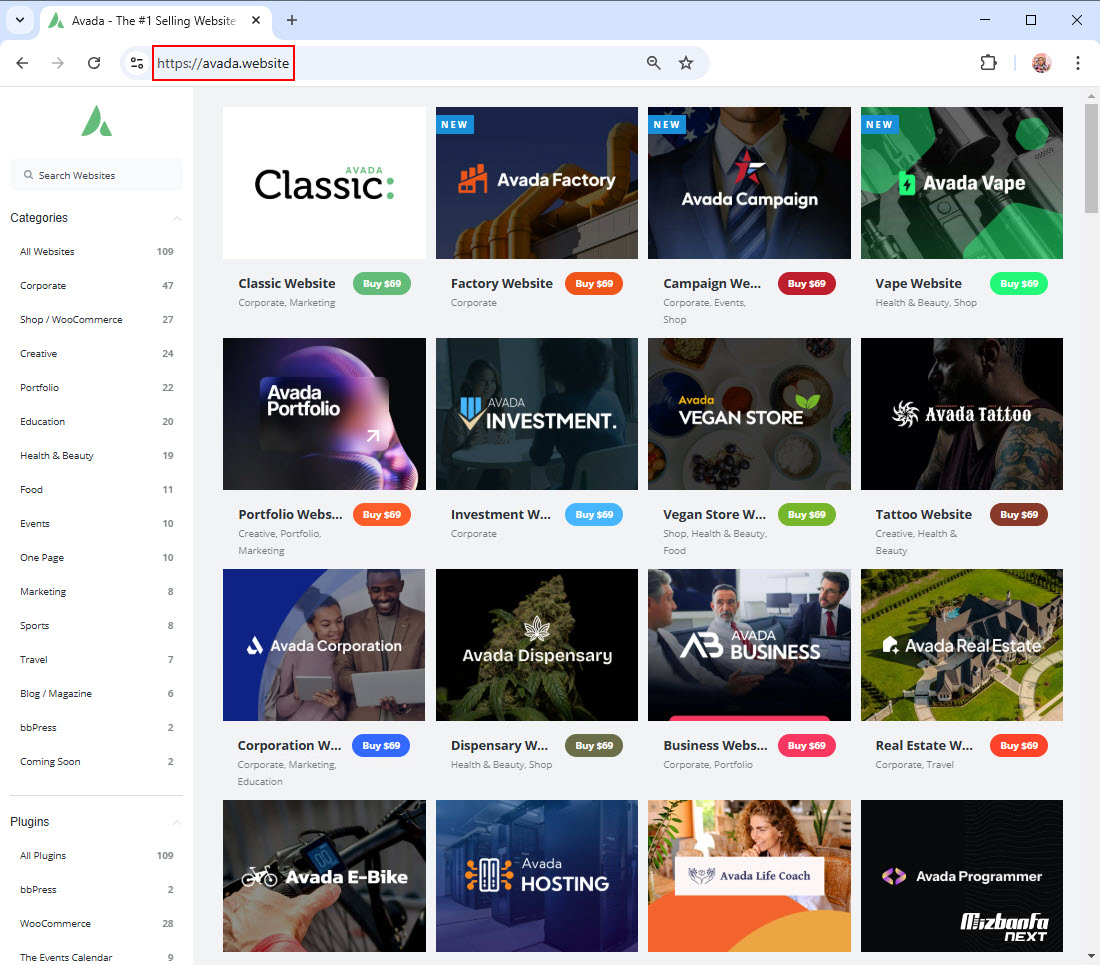1100x965 pixels.
Task: Open the Chrome profile avatar
Action: click(x=1042, y=63)
